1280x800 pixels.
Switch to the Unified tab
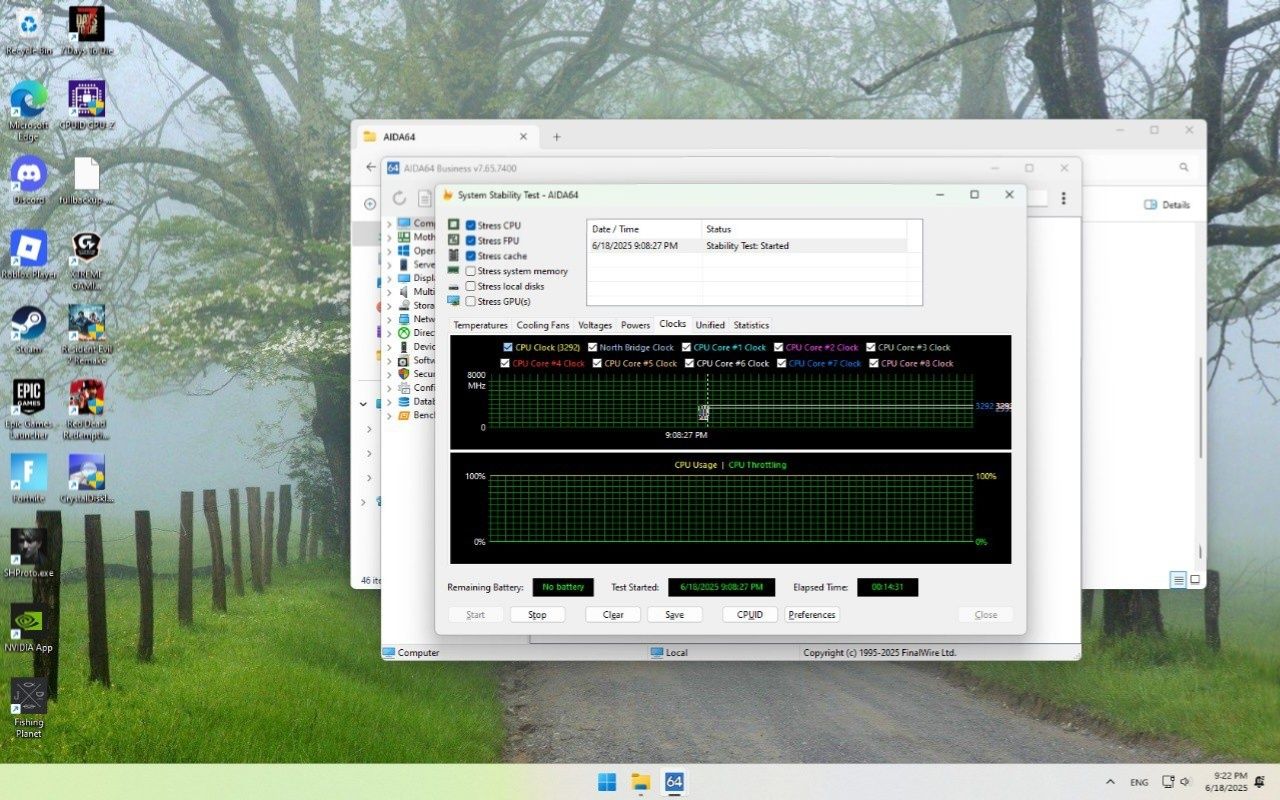[710, 325]
